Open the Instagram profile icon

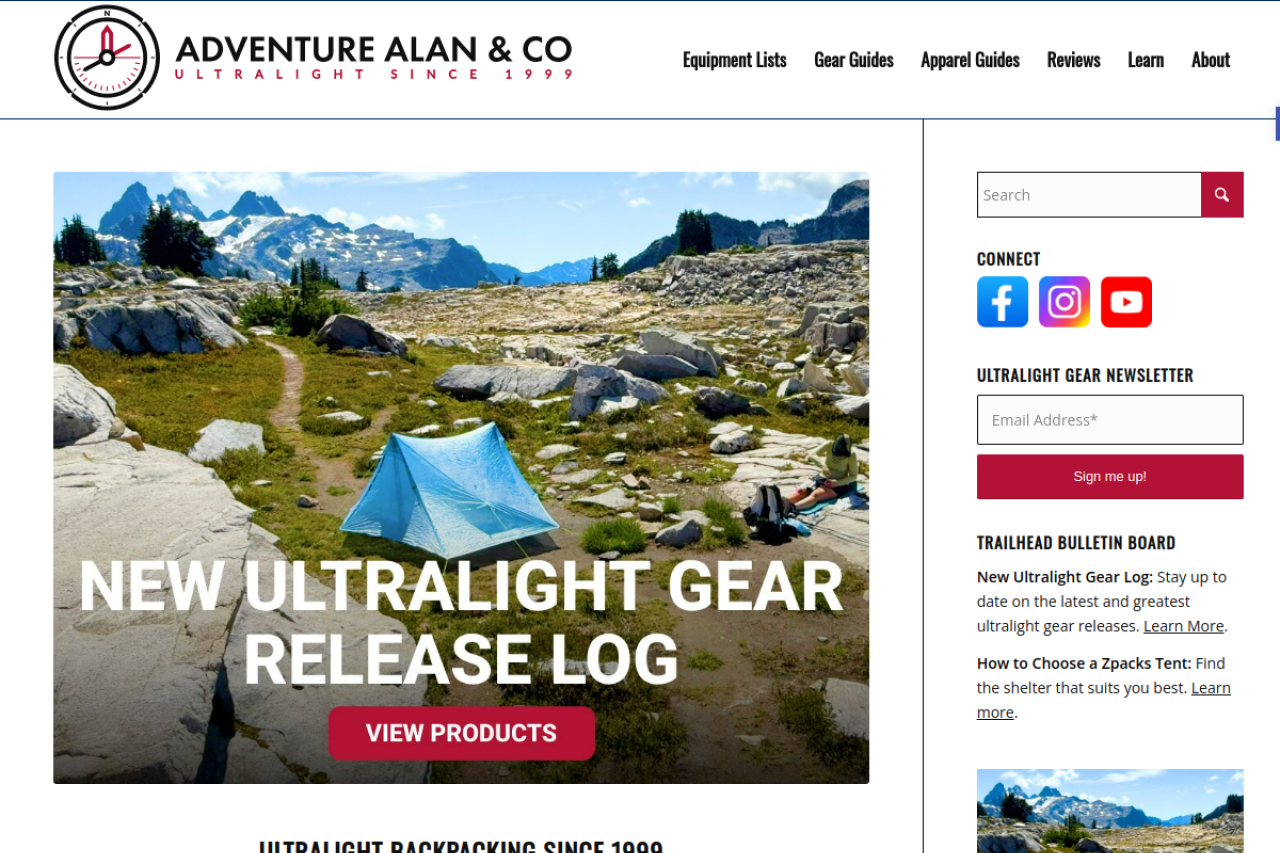pos(1064,302)
